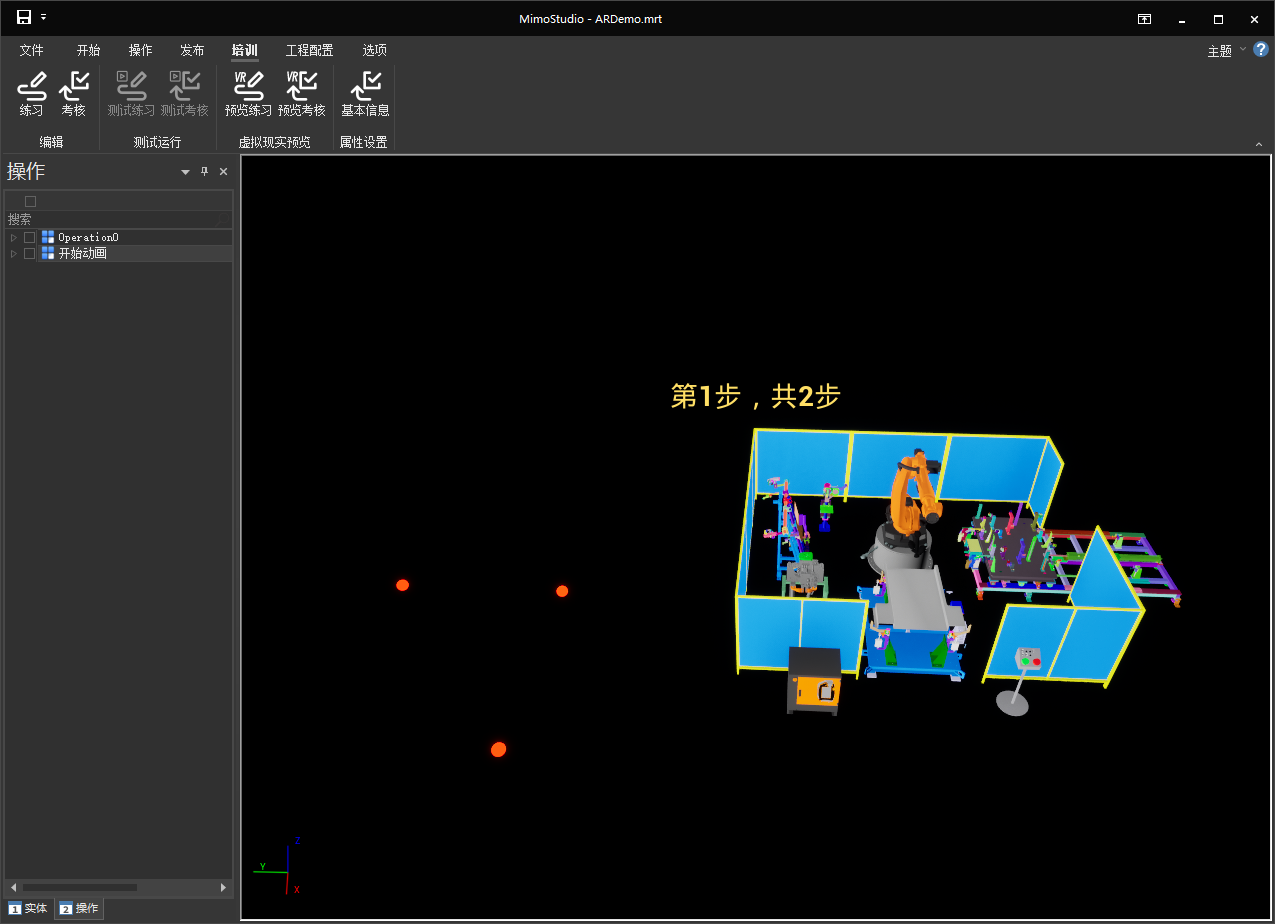Toggle the select-all checkbox above search
This screenshot has width=1275, height=924.
pyautogui.click(x=30, y=202)
